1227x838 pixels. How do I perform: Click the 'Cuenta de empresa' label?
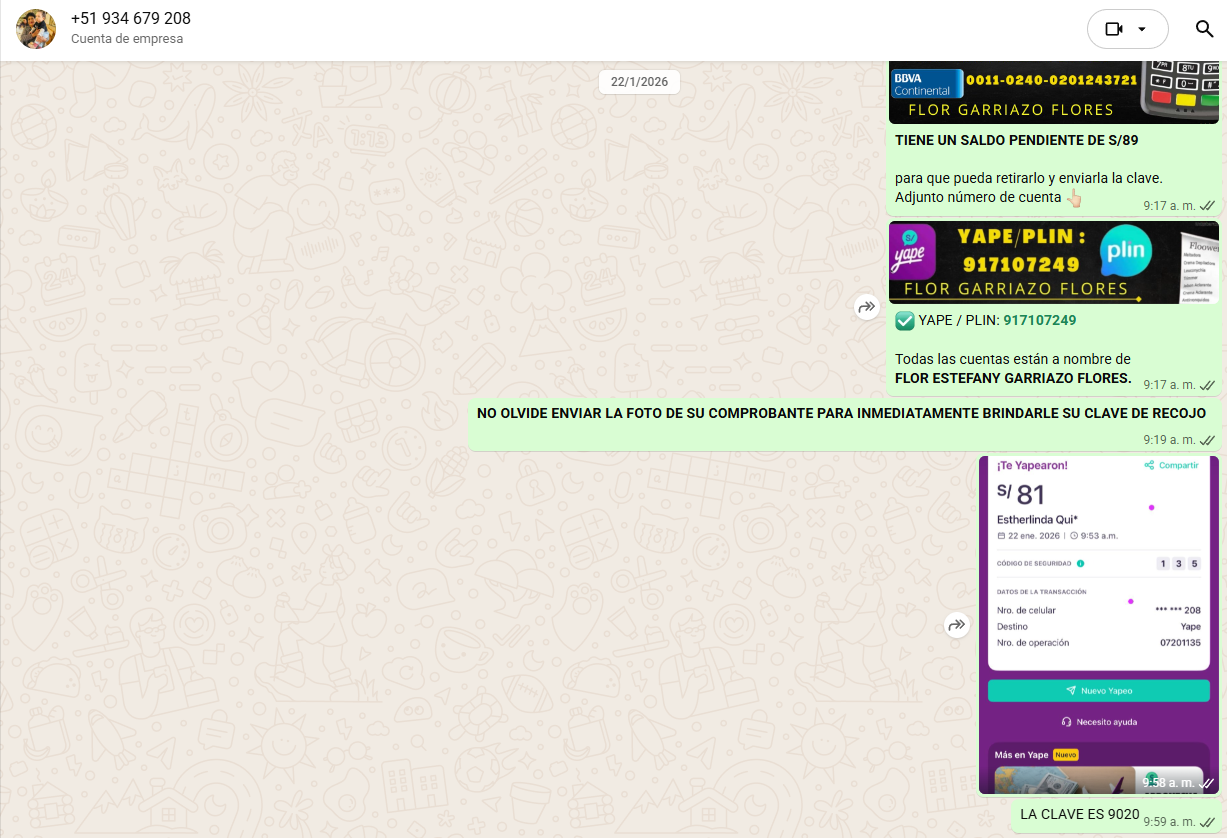coord(127,39)
